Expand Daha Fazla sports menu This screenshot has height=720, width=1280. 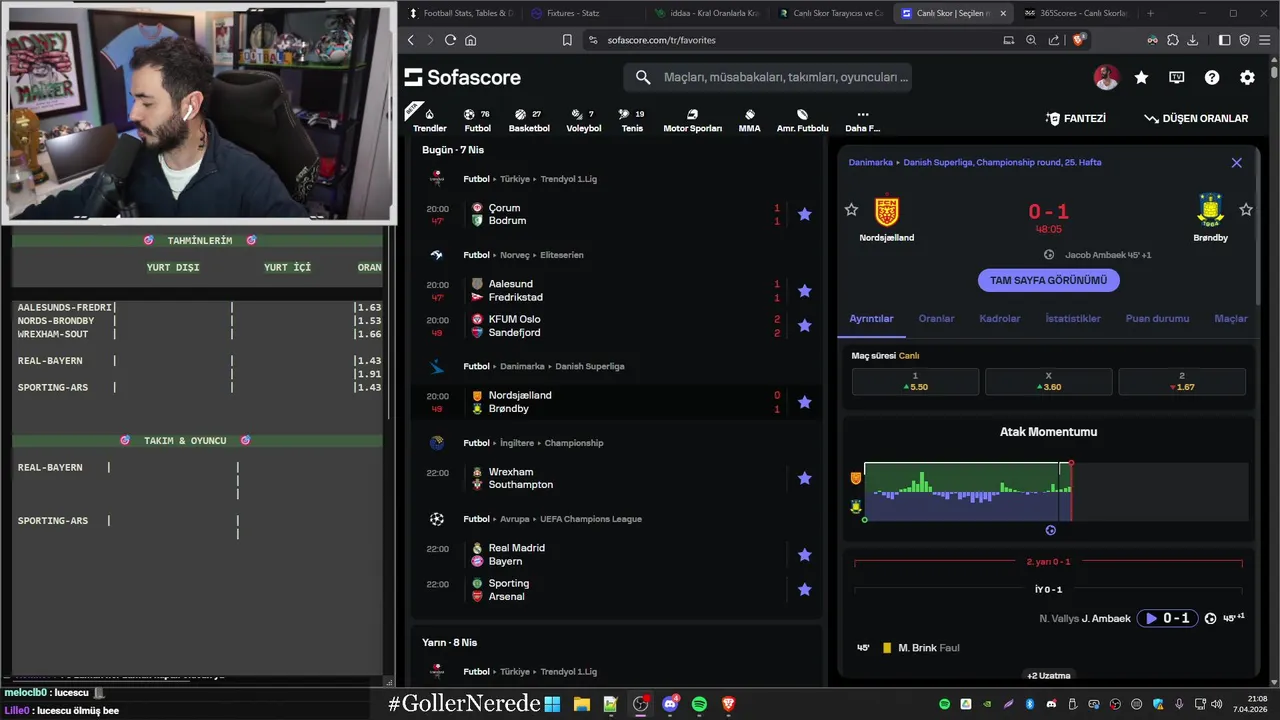pyautogui.click(x=862, y=119)
